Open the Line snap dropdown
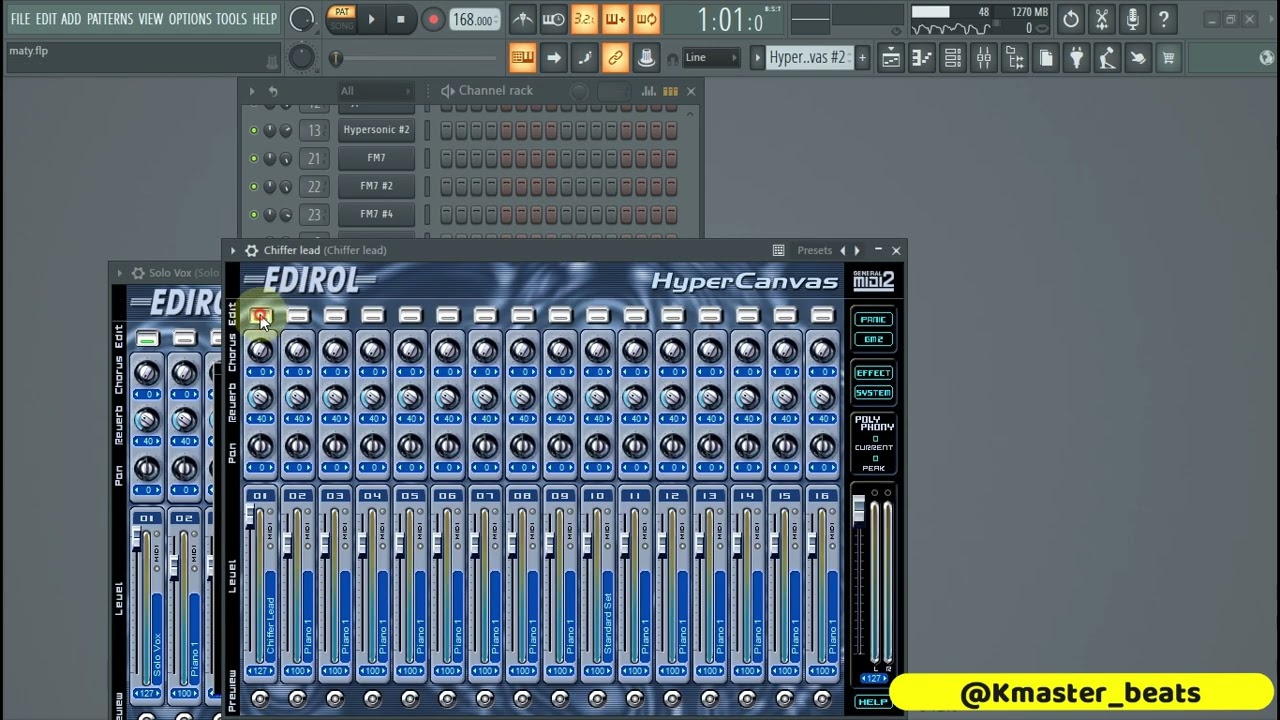 [x=710, y=58]
